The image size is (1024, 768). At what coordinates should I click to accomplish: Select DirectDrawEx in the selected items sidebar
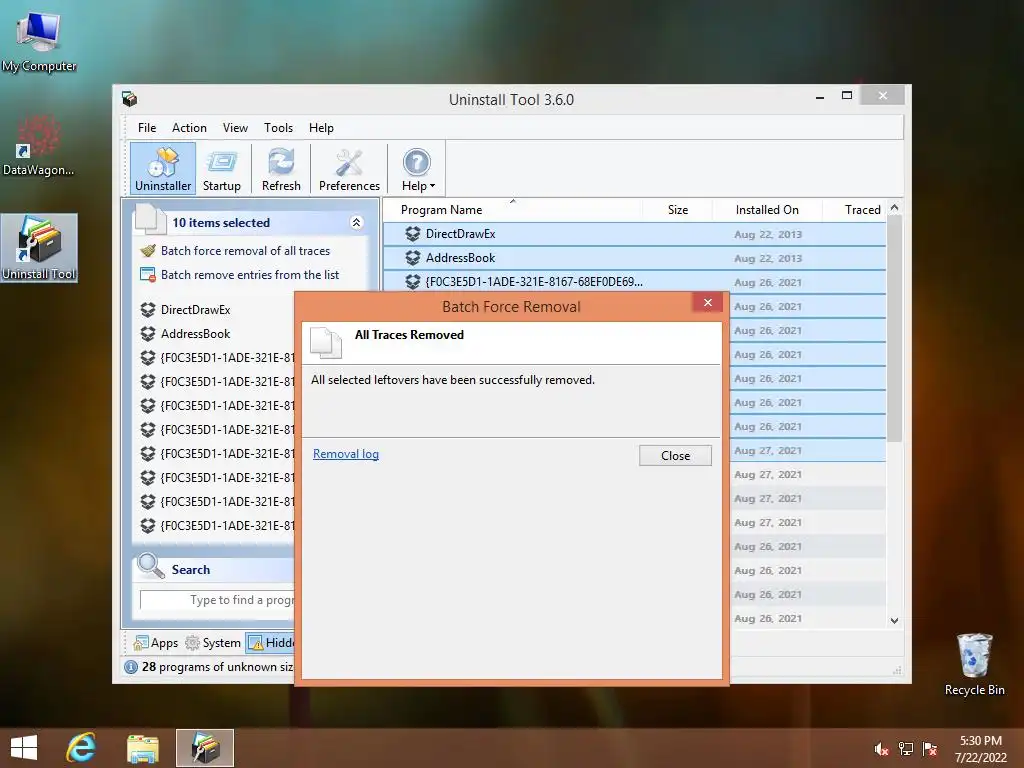[x=195, y=310]
